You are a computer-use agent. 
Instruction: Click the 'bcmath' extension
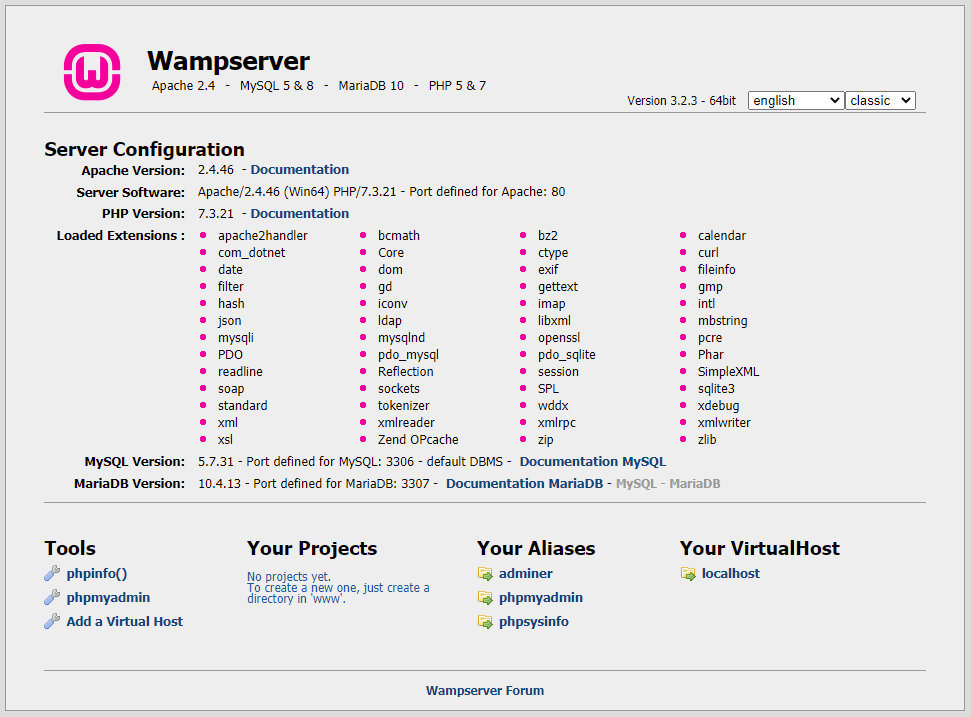(x=399, y=236)
